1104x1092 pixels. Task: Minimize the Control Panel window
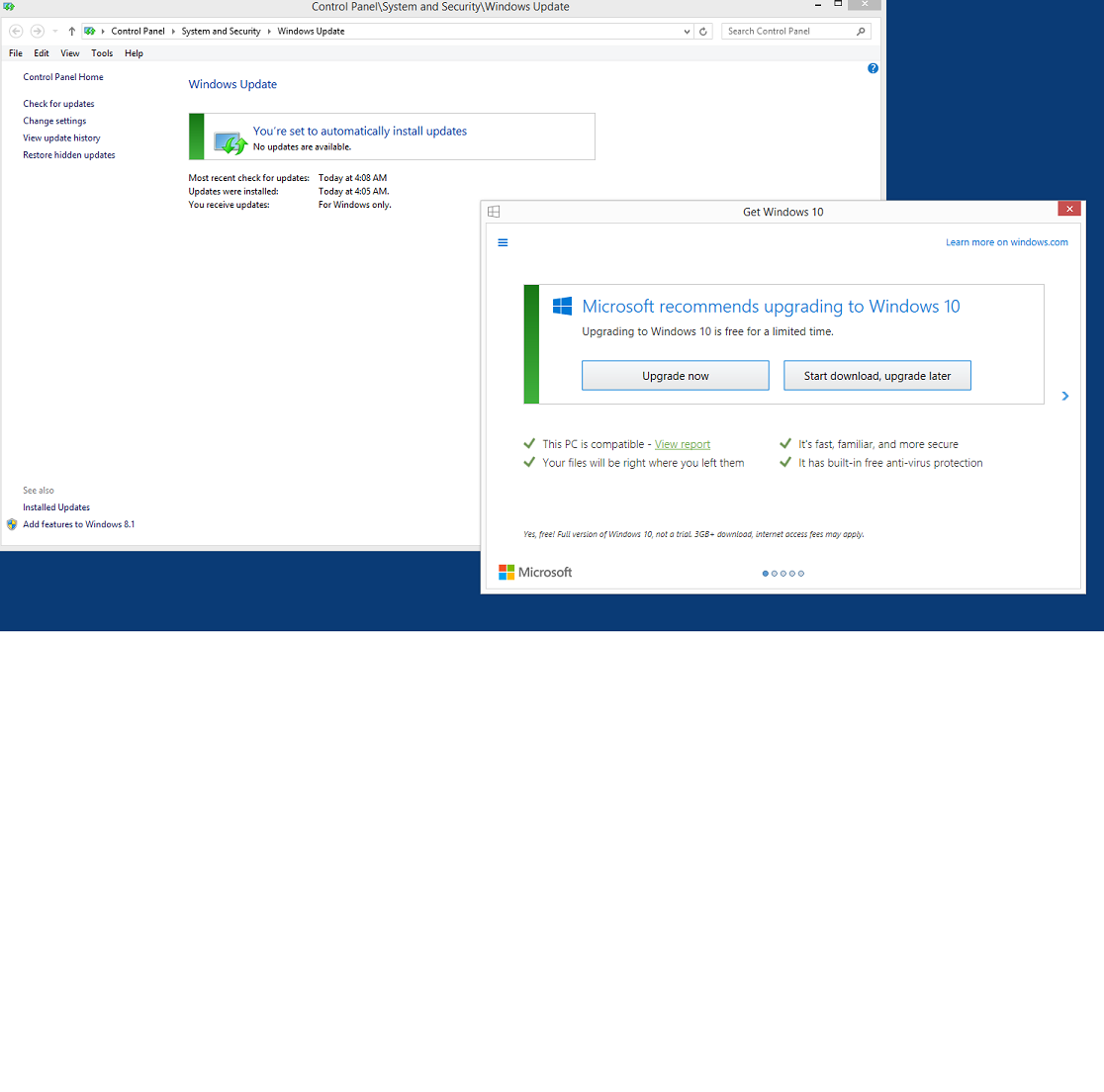pos(817,5)
